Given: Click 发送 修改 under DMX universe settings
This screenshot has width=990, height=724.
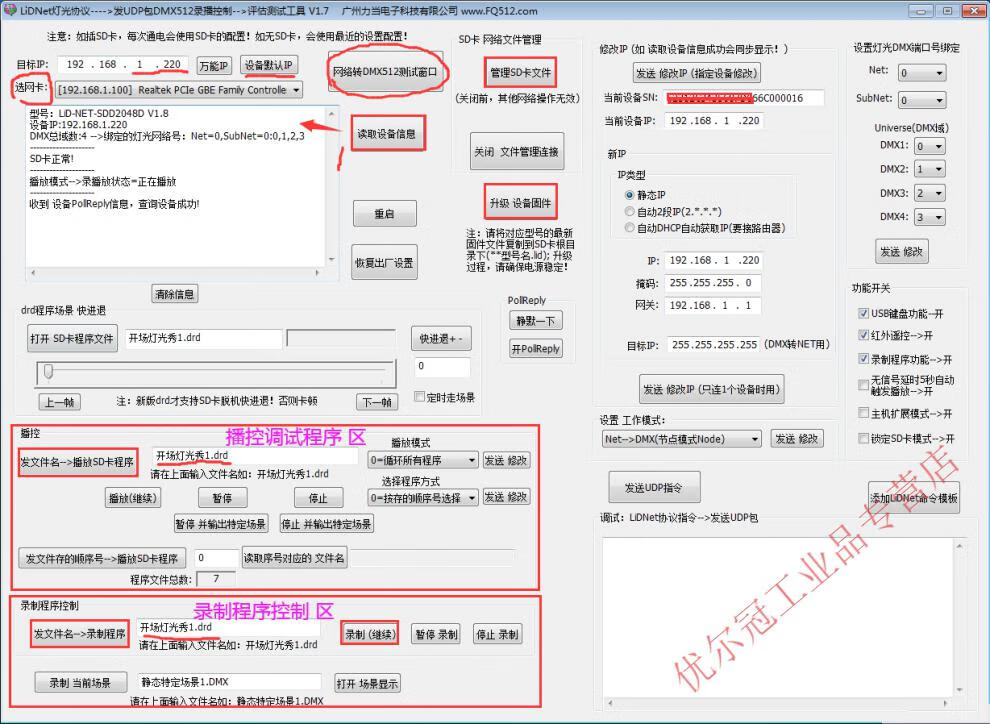Looking at the screenshot, I should click(x=902, y=251).
